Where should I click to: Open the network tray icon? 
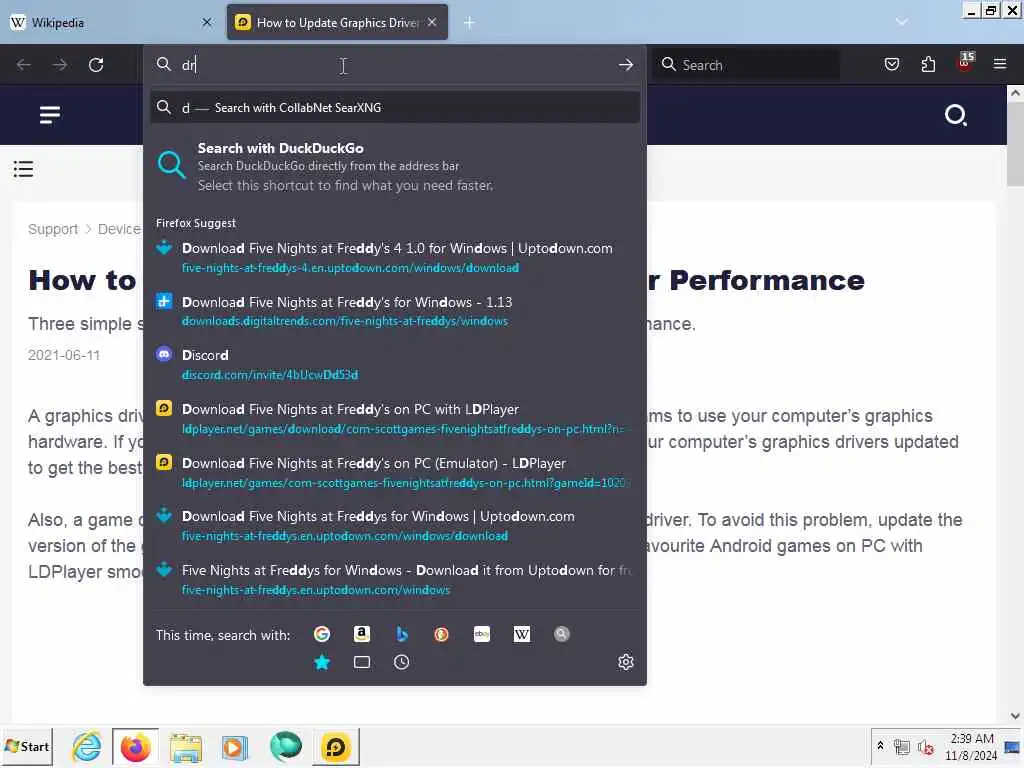click(902, 746)
